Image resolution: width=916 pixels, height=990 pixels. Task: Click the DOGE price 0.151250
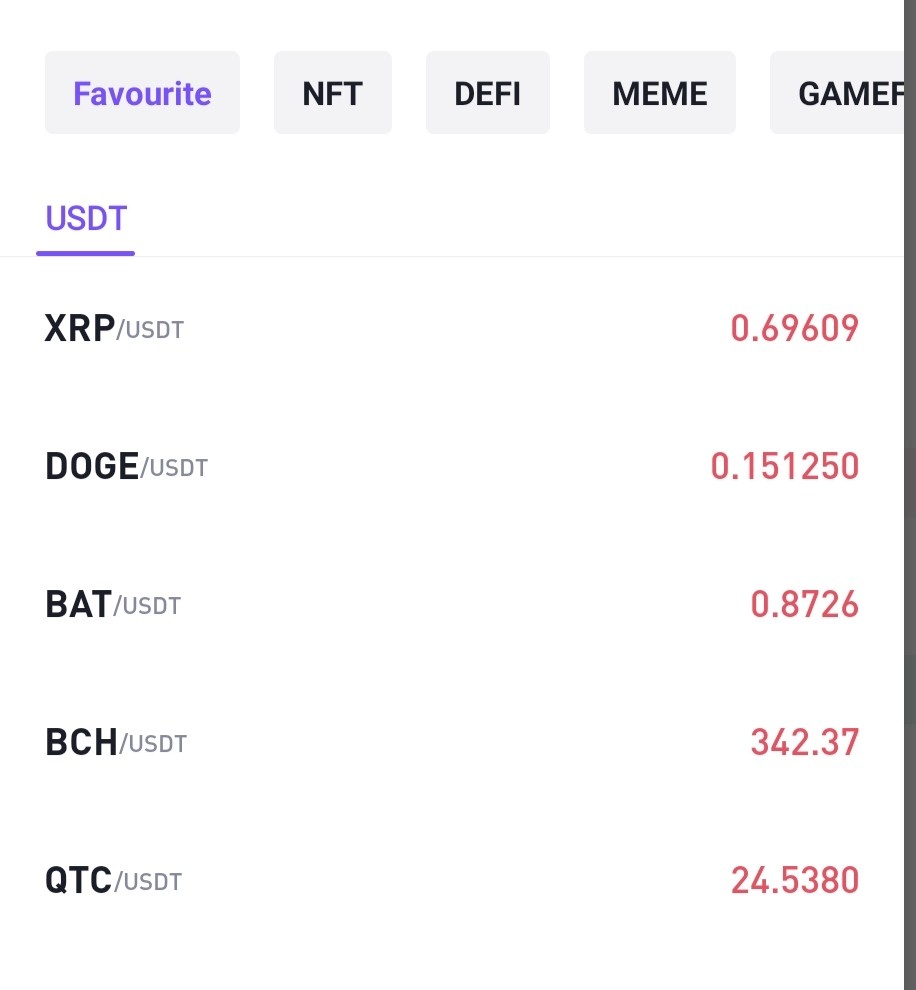point(785,466)
